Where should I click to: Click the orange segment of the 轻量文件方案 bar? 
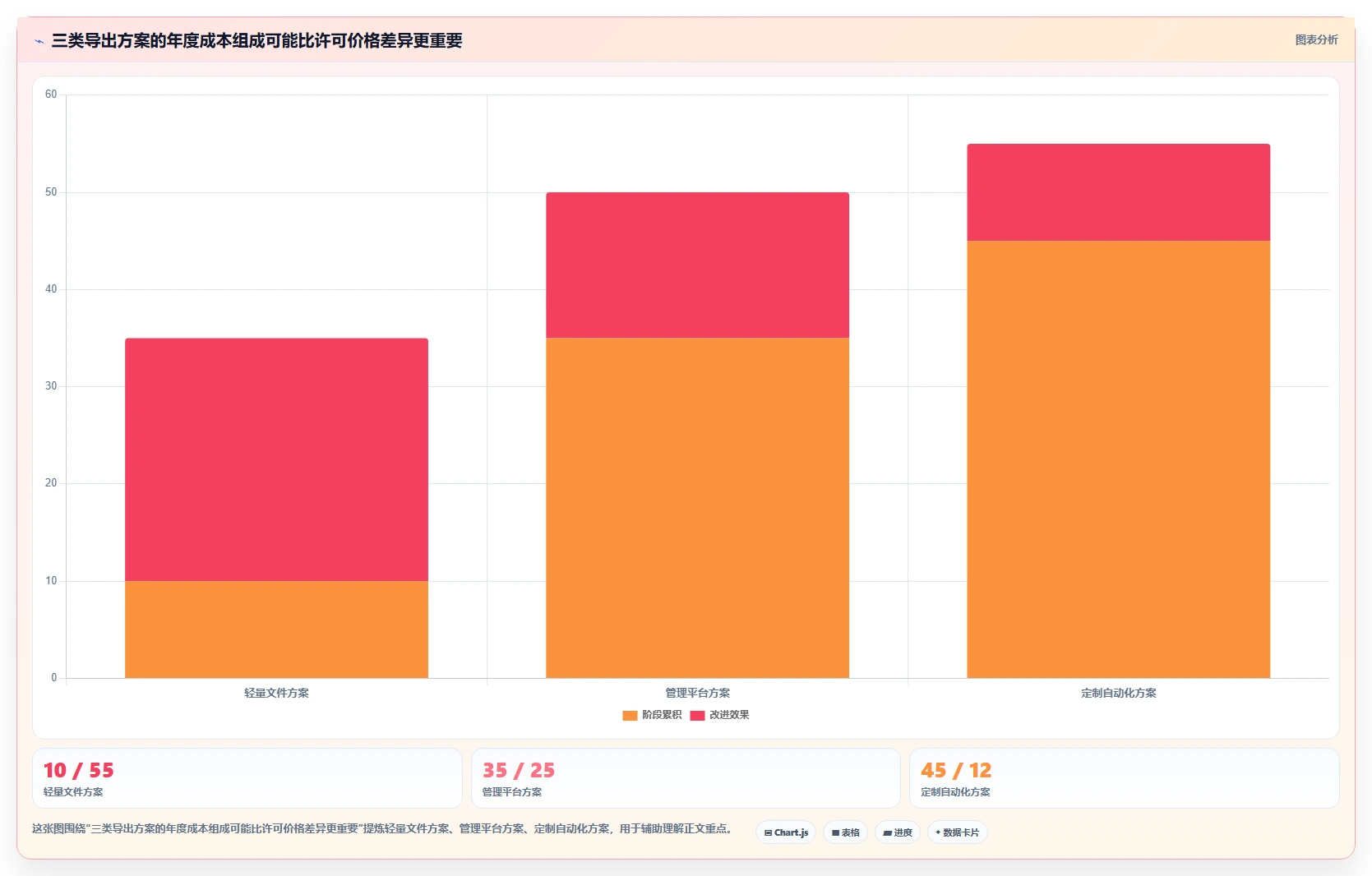276,629
